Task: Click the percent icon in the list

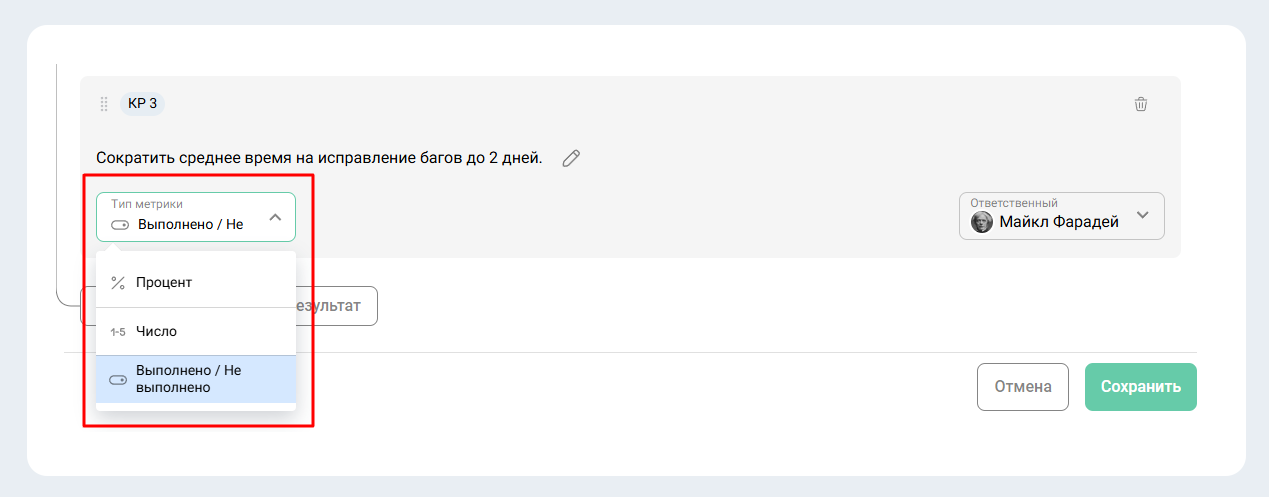Action: [118, 283]
